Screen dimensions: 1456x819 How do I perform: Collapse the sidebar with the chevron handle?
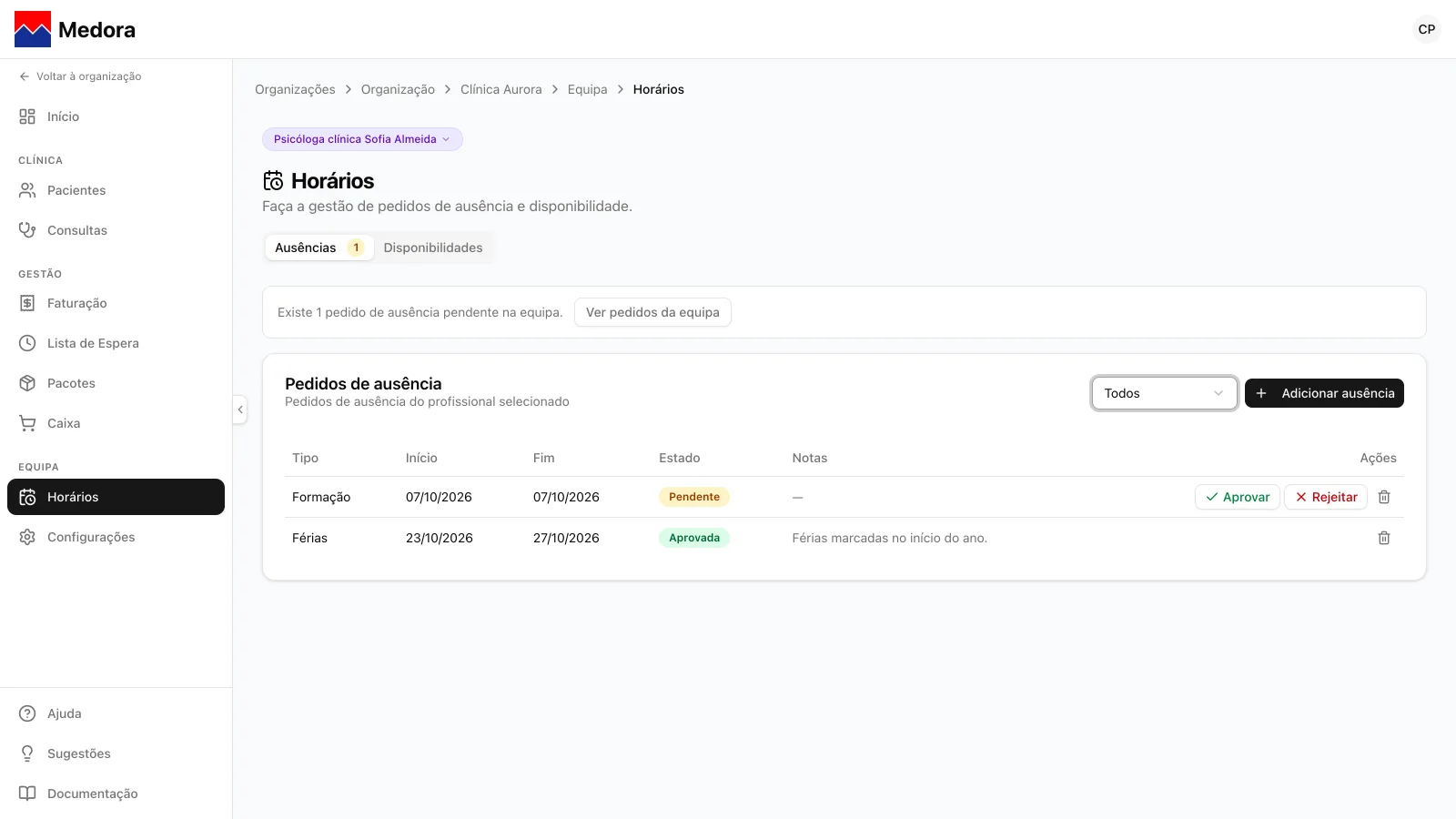click(x=240, y=409)
